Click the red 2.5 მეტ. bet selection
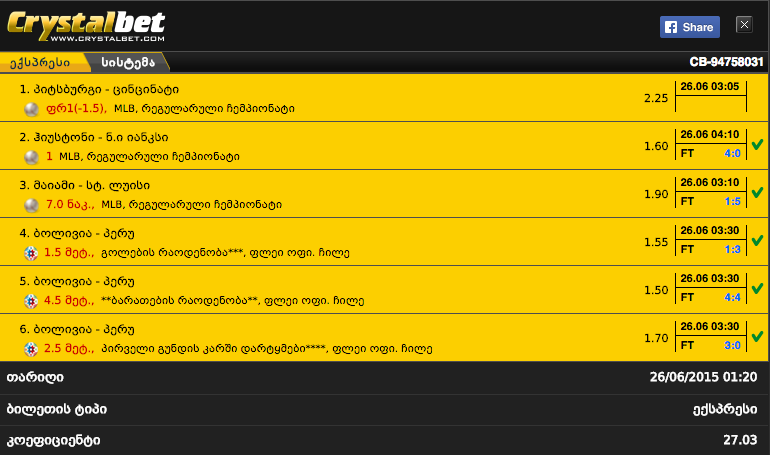The width and height of the screenshot is (770, 455). click(x=69, y=348)
